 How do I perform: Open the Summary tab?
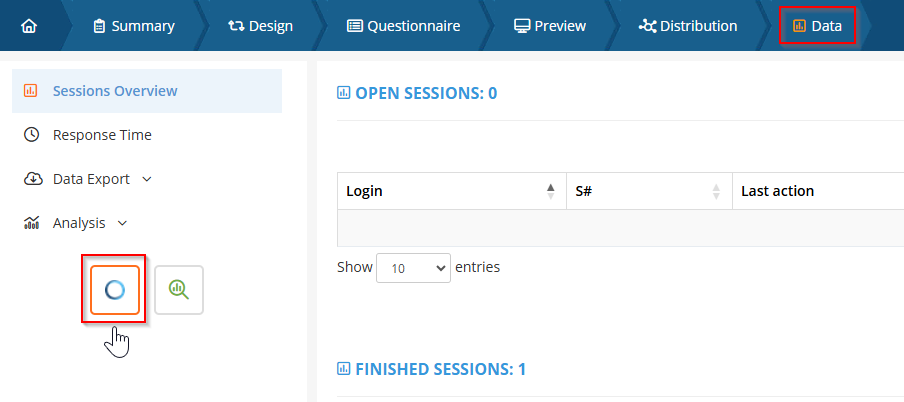coord(133,25)
